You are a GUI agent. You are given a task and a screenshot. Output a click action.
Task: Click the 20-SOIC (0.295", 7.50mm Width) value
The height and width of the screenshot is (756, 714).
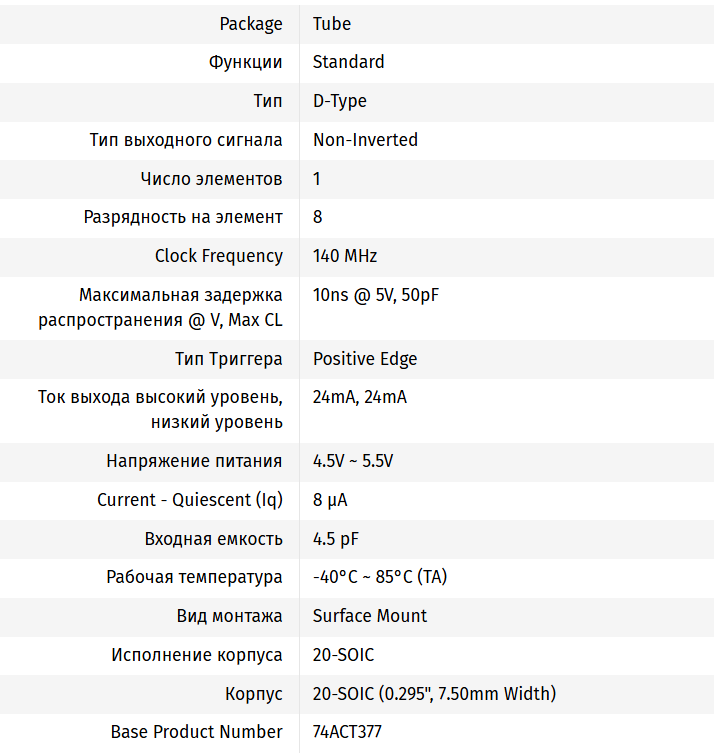(434, 693)
